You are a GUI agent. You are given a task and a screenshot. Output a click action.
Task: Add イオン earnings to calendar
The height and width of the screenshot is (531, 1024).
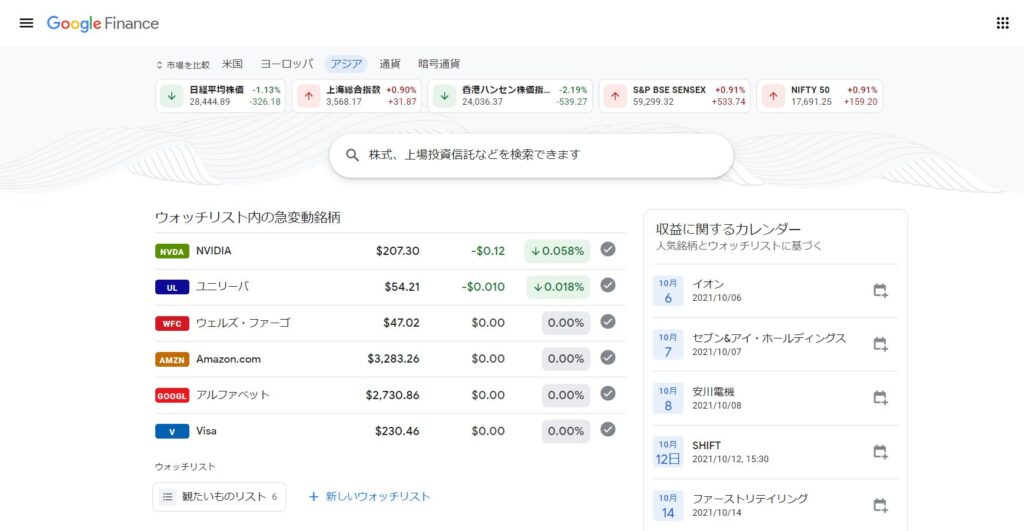[x=879, y=291]
